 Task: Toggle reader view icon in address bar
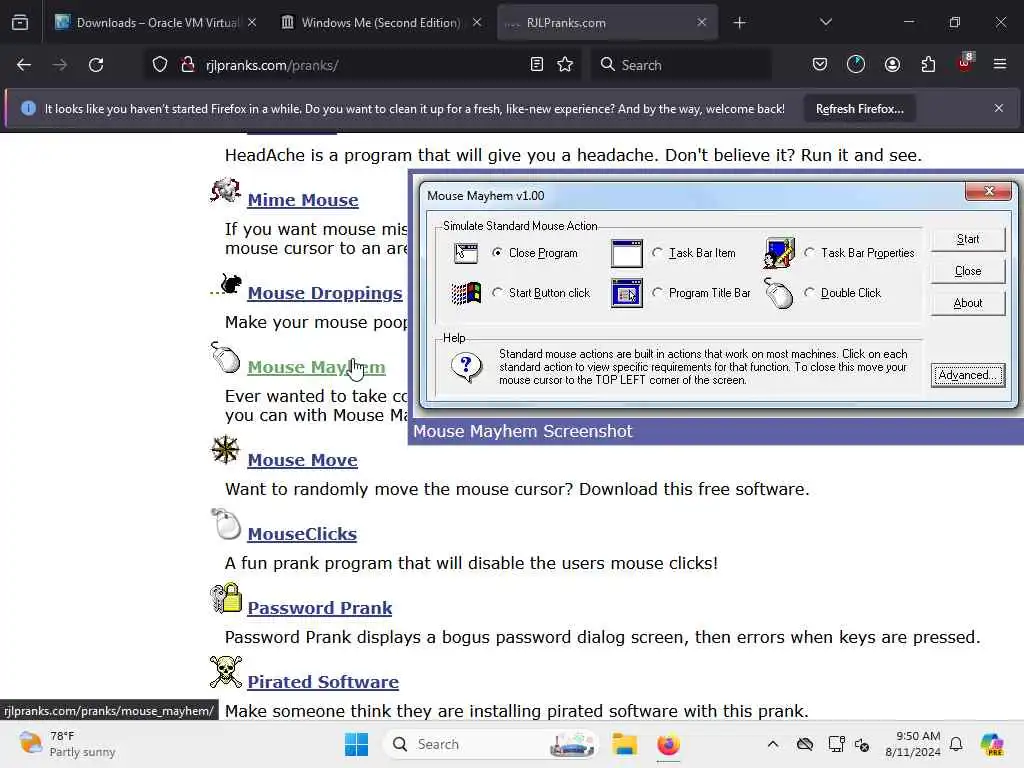click(x=536, y=65)
